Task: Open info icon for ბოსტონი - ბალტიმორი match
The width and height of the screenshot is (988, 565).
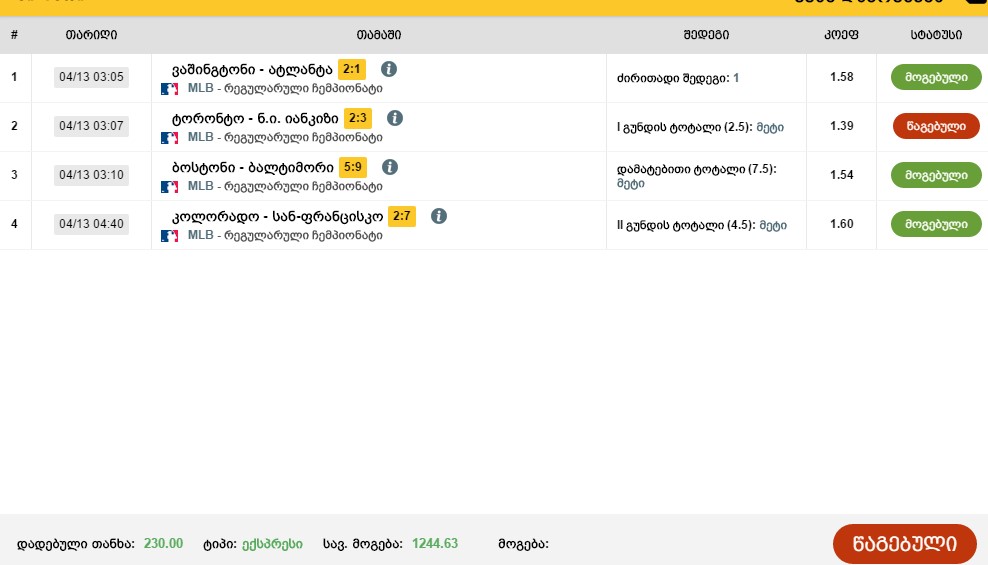Action: pos(389,167)
